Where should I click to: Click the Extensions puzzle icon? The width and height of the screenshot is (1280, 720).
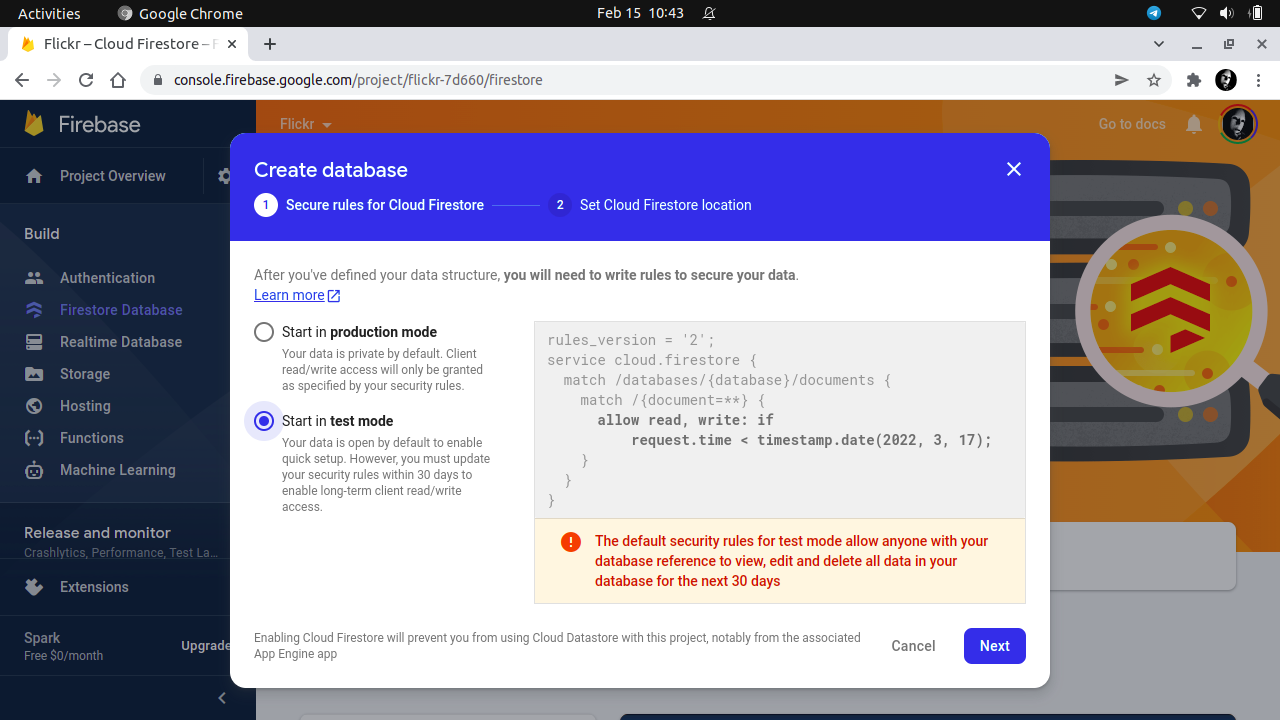(x=34, y=587)
